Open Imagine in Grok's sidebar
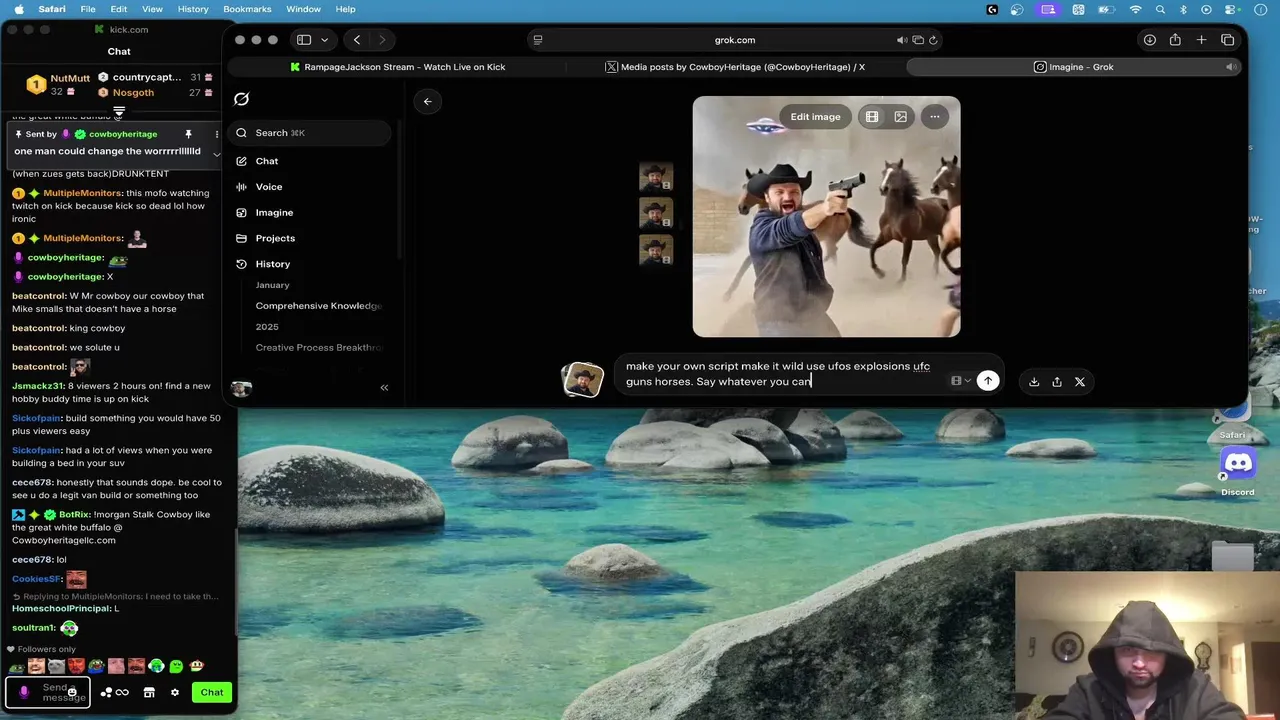 273,212
